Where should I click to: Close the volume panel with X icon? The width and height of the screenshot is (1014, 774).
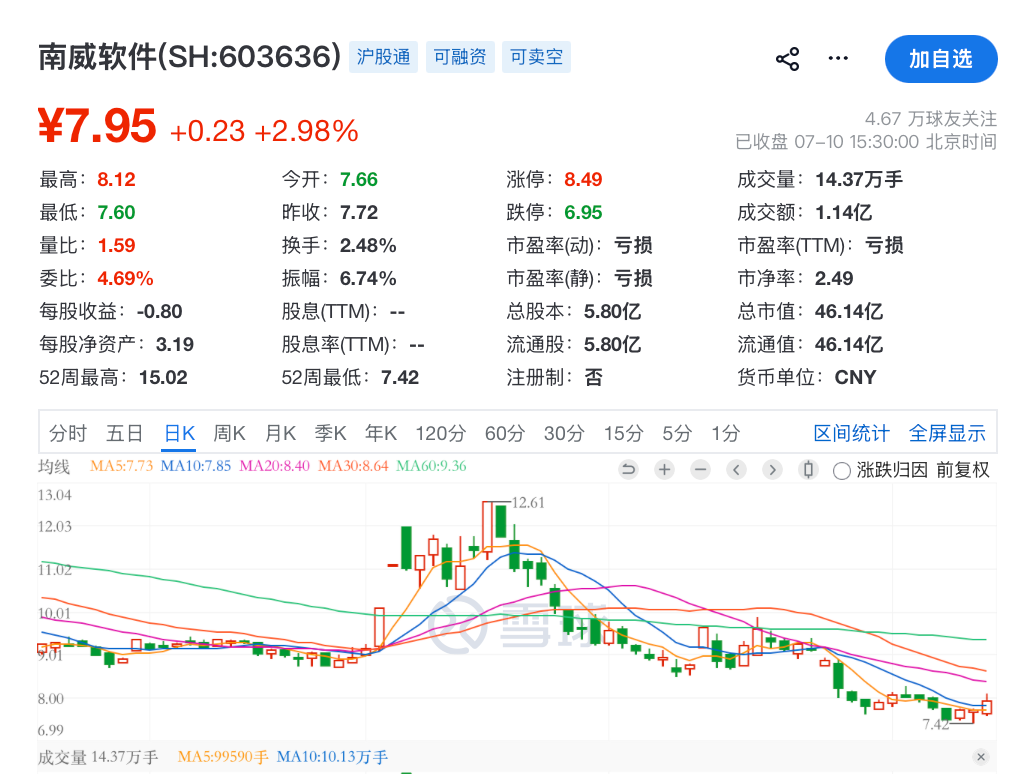click(x=981, y=757)
